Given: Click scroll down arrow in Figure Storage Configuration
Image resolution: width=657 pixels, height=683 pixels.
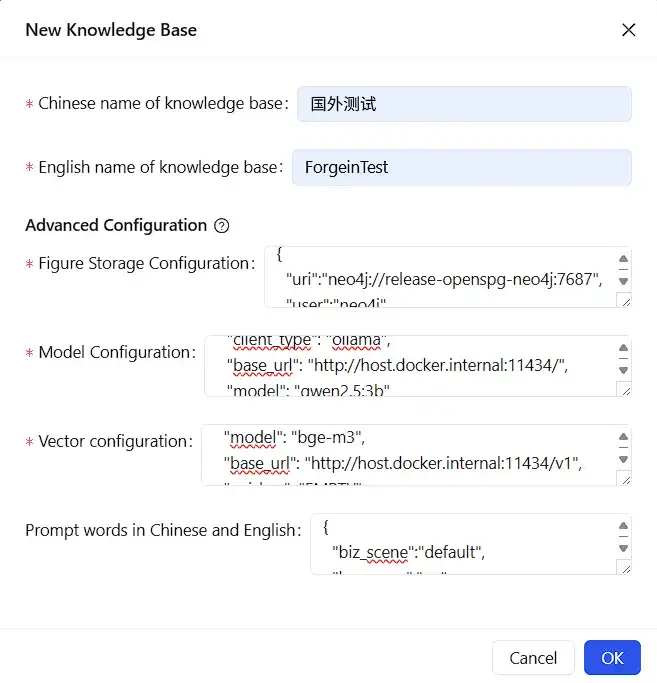Looking at the screenshot, I should 623,281.
